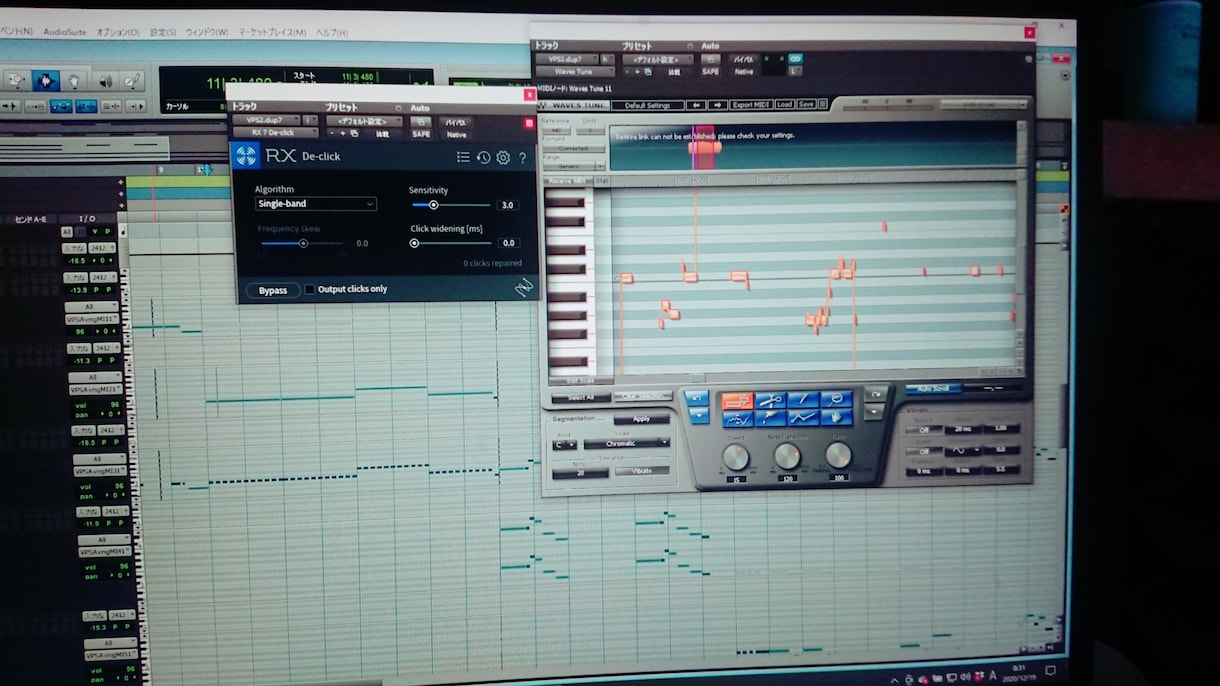The width and height of the screenshot is (1220, 686).
Task: Click the undo arrow in Waves Tune
Action: (x=697, y=398)
